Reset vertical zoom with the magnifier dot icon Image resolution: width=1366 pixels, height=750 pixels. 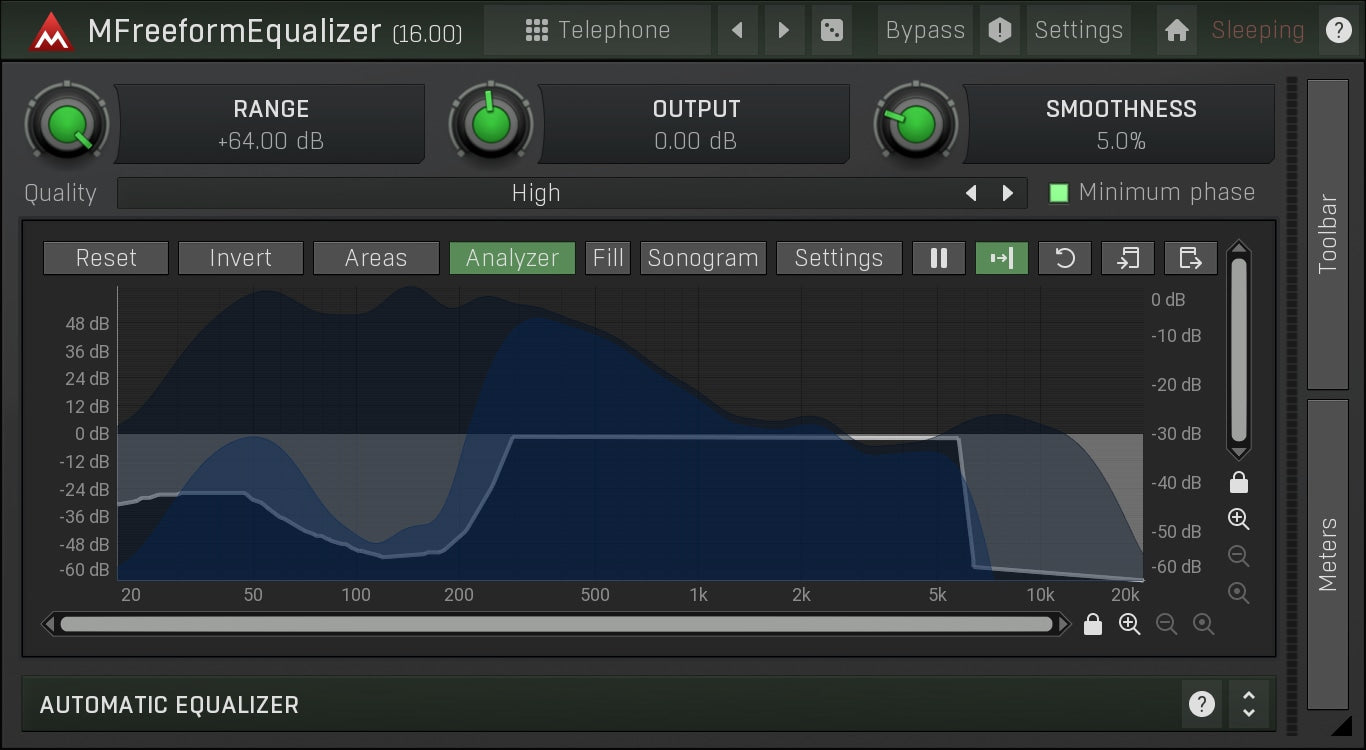click(1239, 593)
